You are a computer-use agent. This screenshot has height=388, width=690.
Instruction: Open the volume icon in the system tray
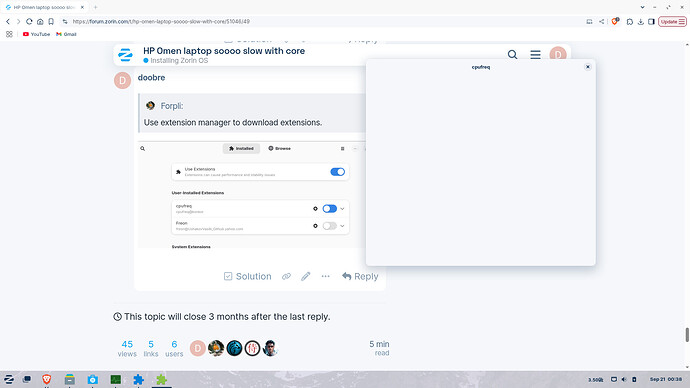624,379
